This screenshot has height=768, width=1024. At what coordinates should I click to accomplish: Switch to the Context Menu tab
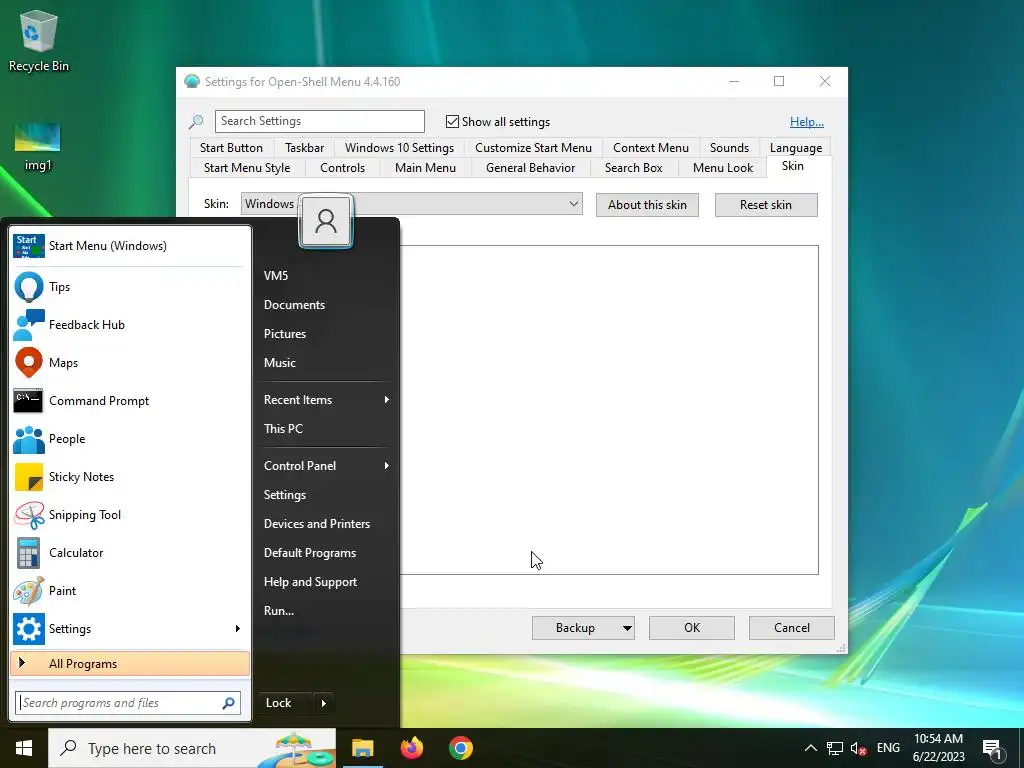[650, 148]
